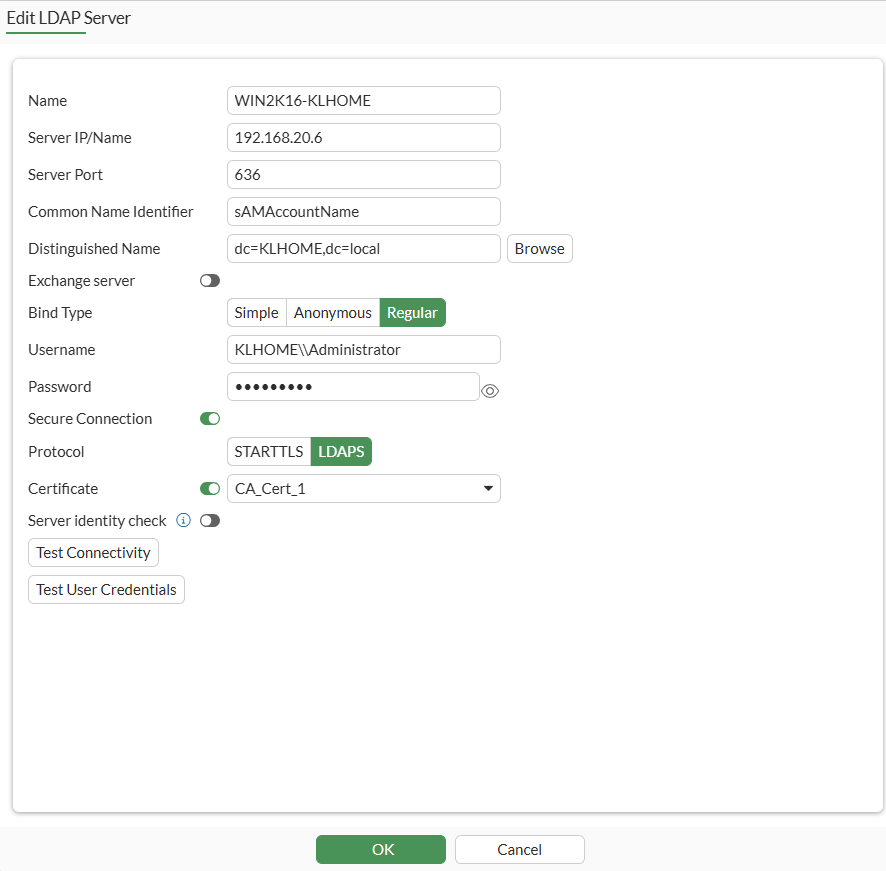Reveal the hidden password with the eye icon
Image resolution: width=886 pixels, height=871 pixels.
point(489,390)
